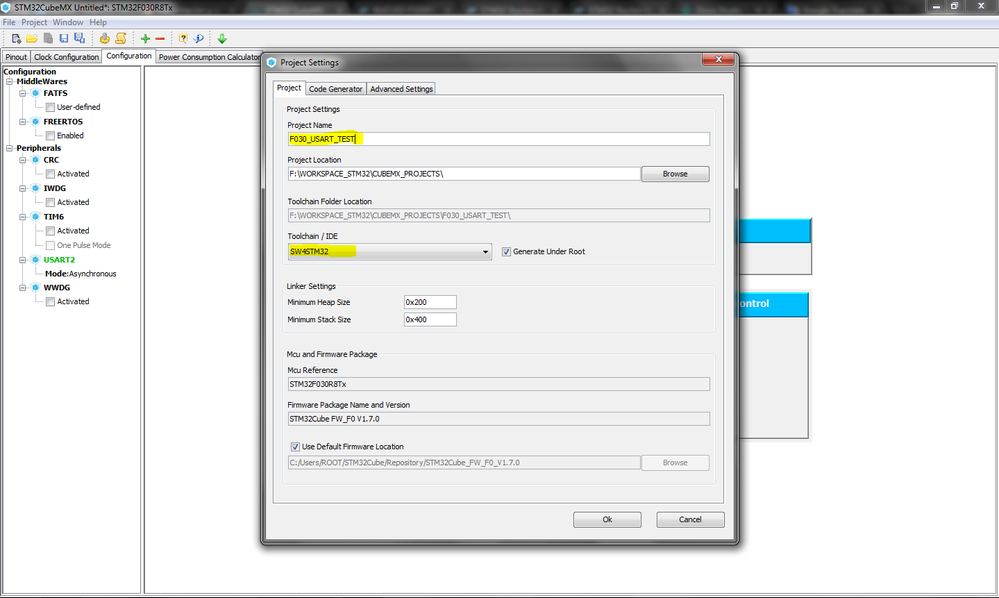Click the Cancel button

[690, 520]
